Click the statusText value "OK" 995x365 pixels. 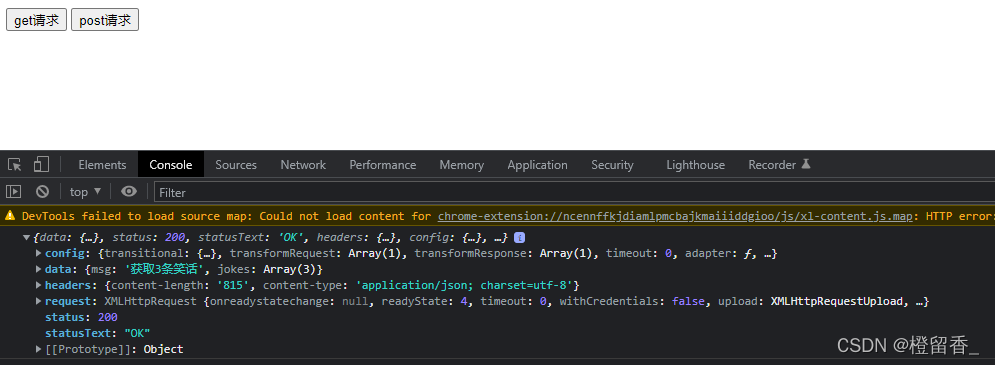[137, 333]
